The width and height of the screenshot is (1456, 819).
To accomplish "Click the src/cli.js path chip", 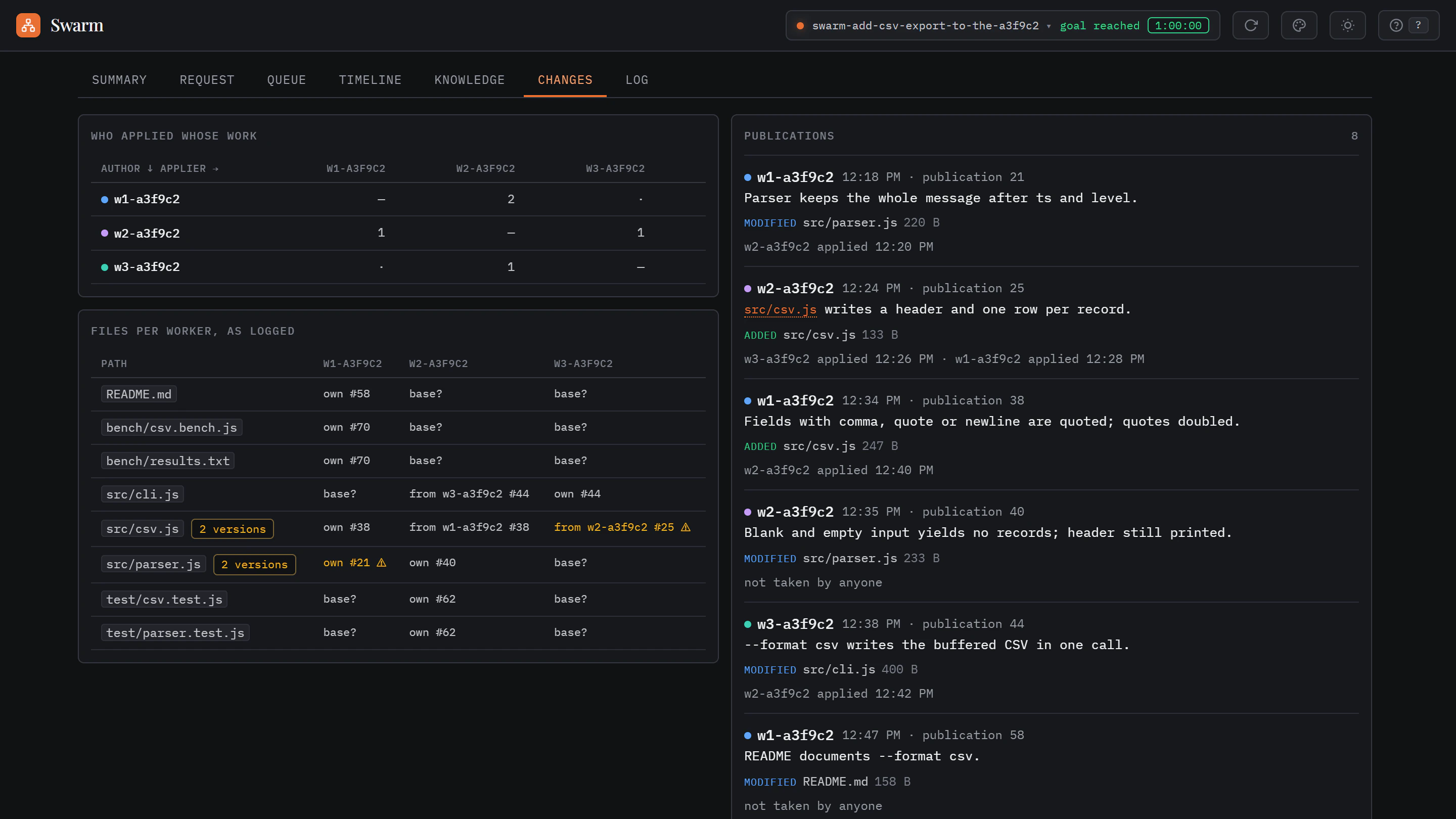I will tap(143, 494).
